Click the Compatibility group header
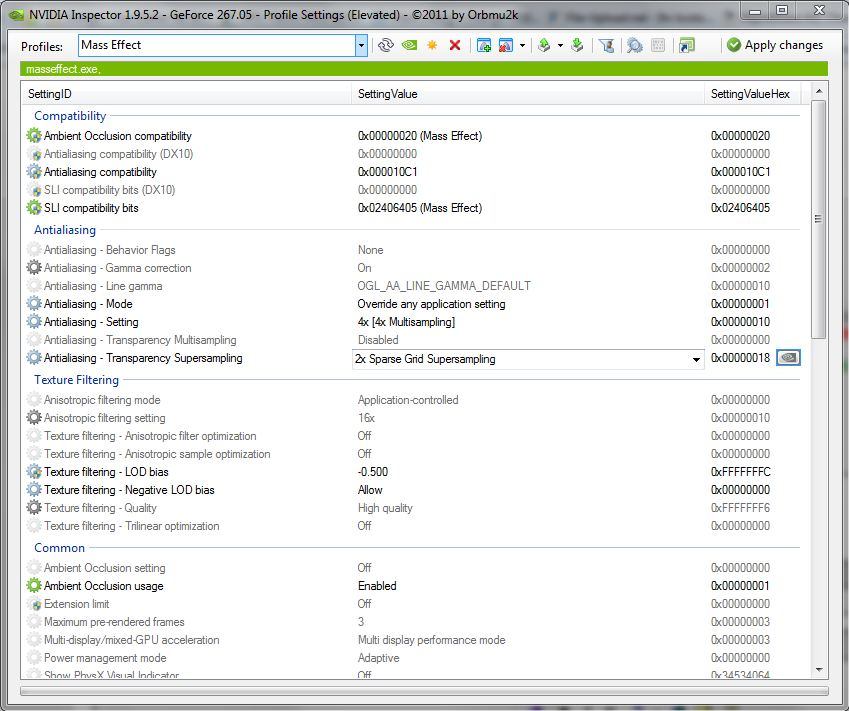 coord(70,116)
